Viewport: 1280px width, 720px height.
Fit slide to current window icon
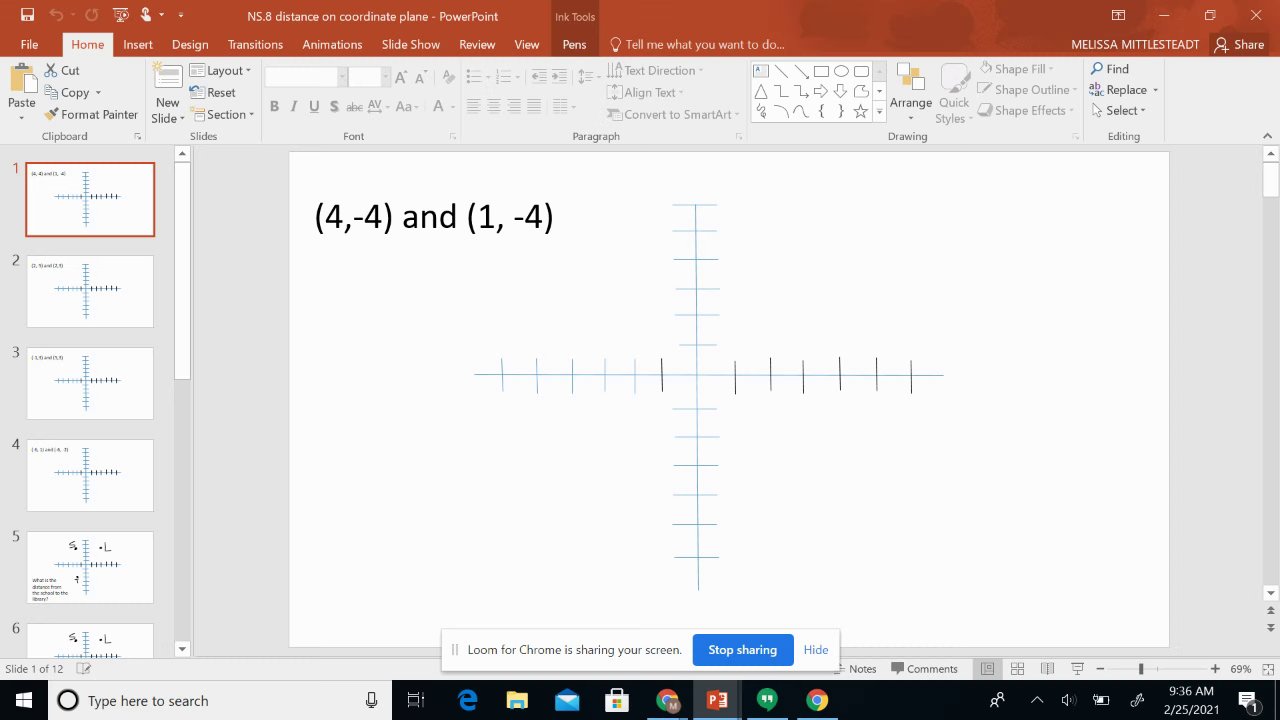[1267, 669]
